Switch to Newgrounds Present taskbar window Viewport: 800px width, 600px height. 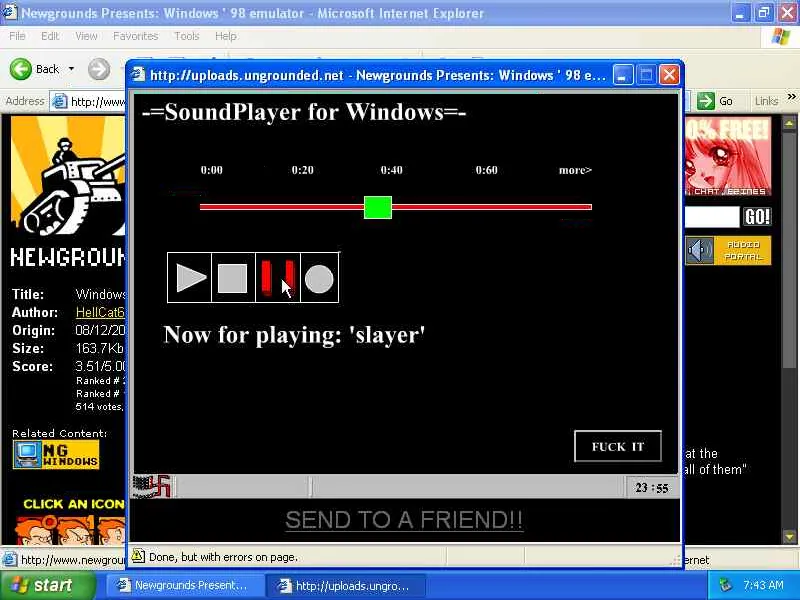(185, 585)
